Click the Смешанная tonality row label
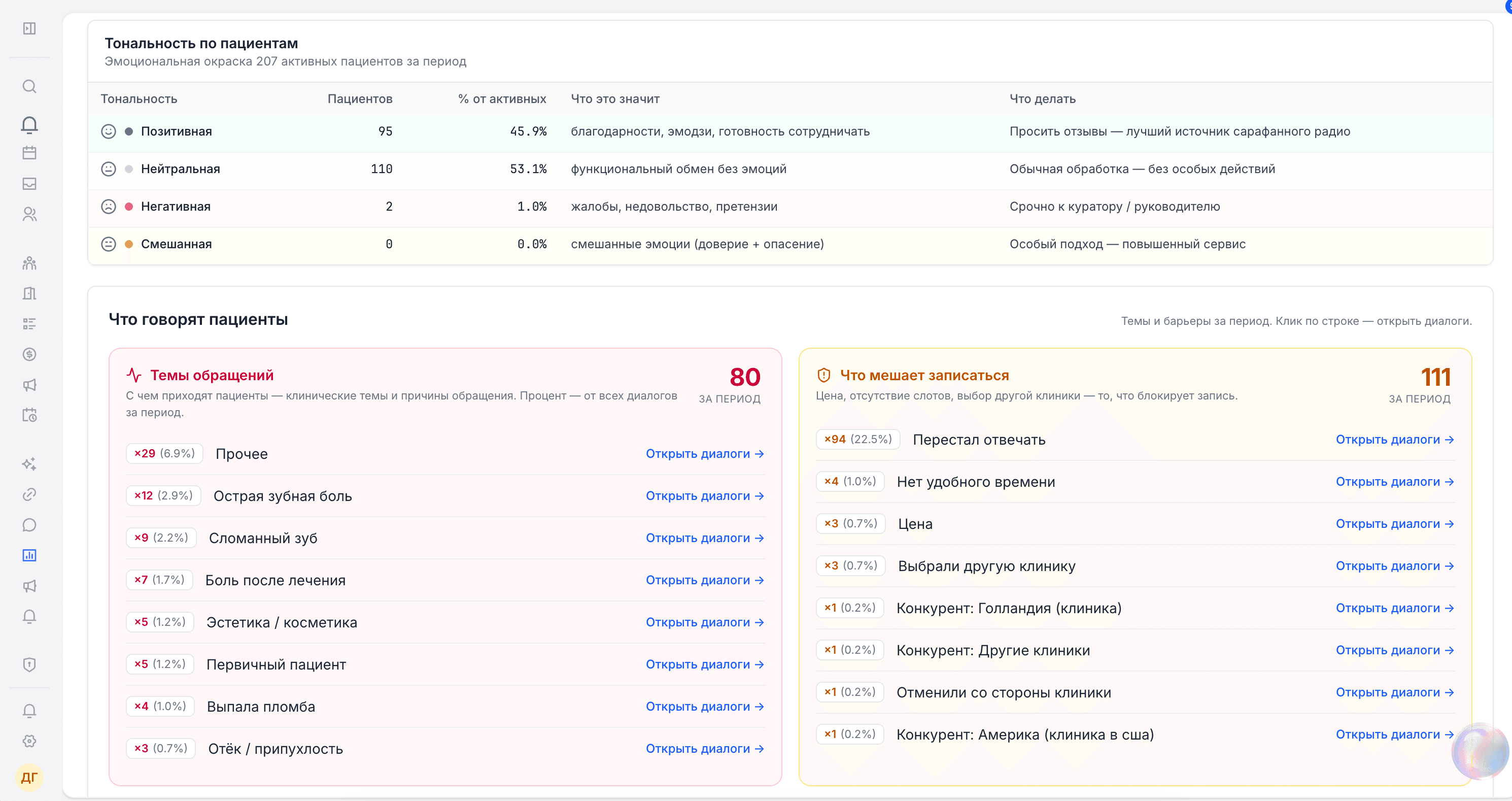This screenshot has width=1512, height=801. coord(176,244)
